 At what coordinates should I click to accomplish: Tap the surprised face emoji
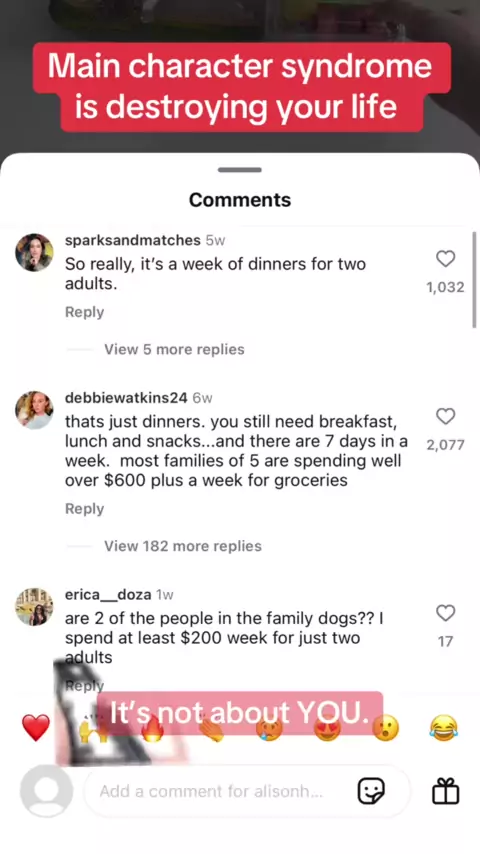386,728
